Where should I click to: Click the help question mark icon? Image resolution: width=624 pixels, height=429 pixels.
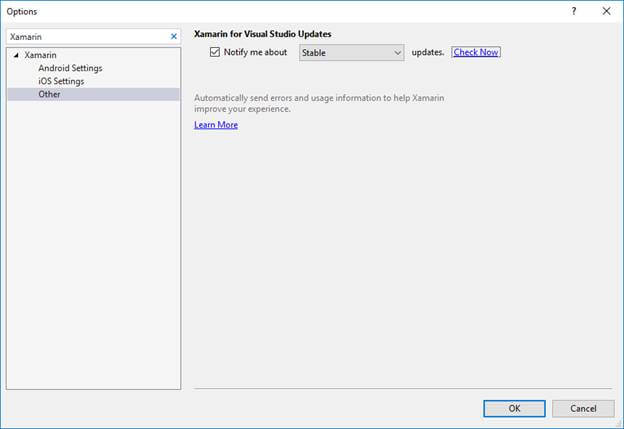click(573, 11)
